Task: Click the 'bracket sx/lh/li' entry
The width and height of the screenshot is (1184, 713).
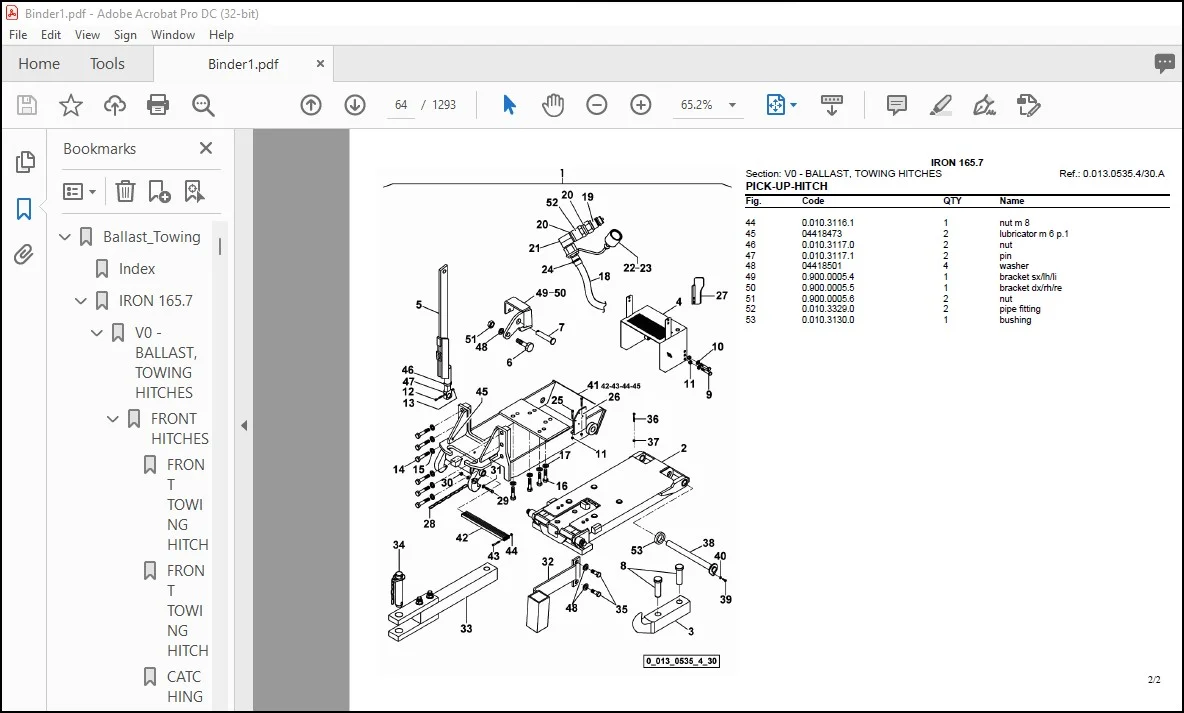Action: [1028, 276]
